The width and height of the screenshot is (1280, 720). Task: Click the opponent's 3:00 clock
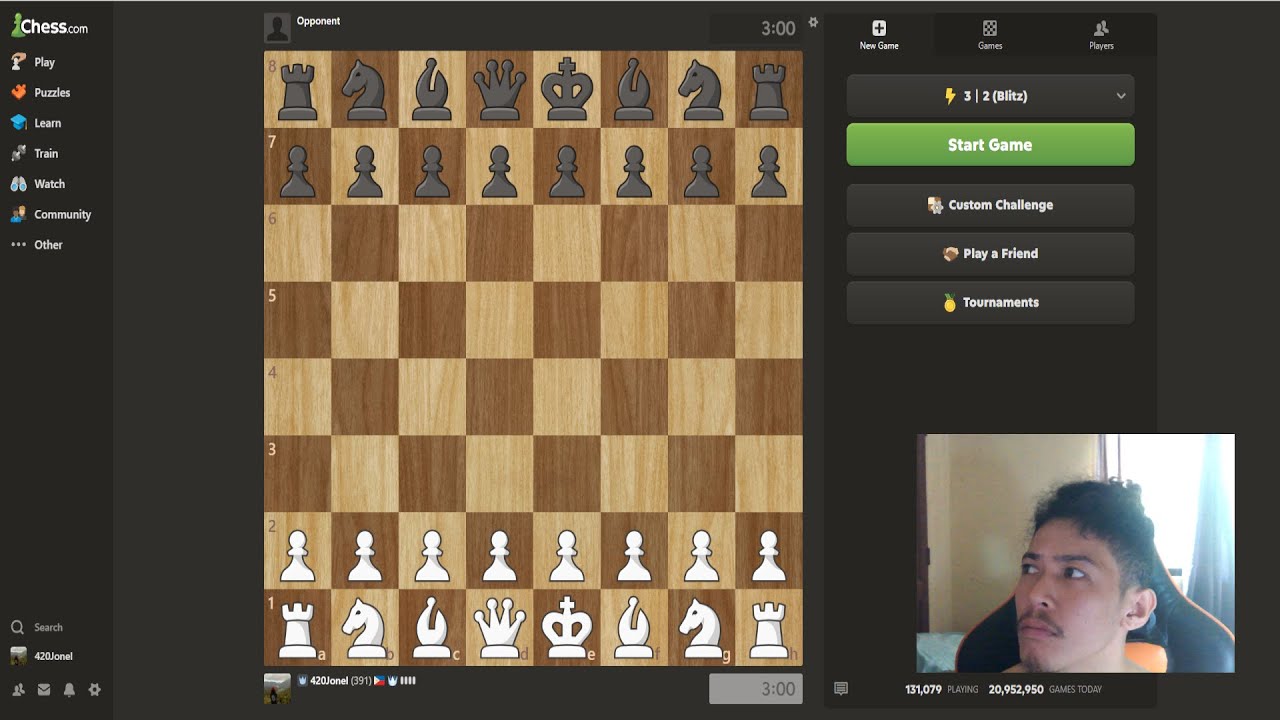coord(756,29)
